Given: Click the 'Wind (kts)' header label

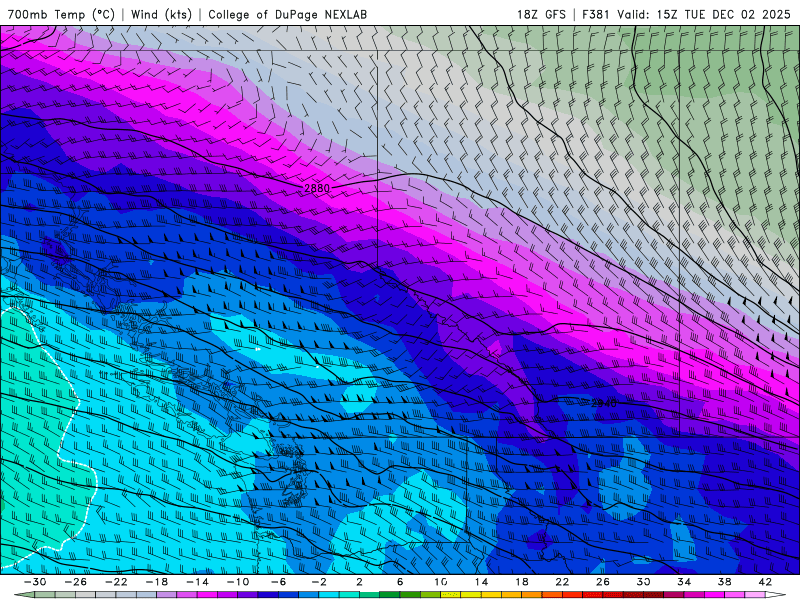Looking at the screenshot, I should pos(161,14).
